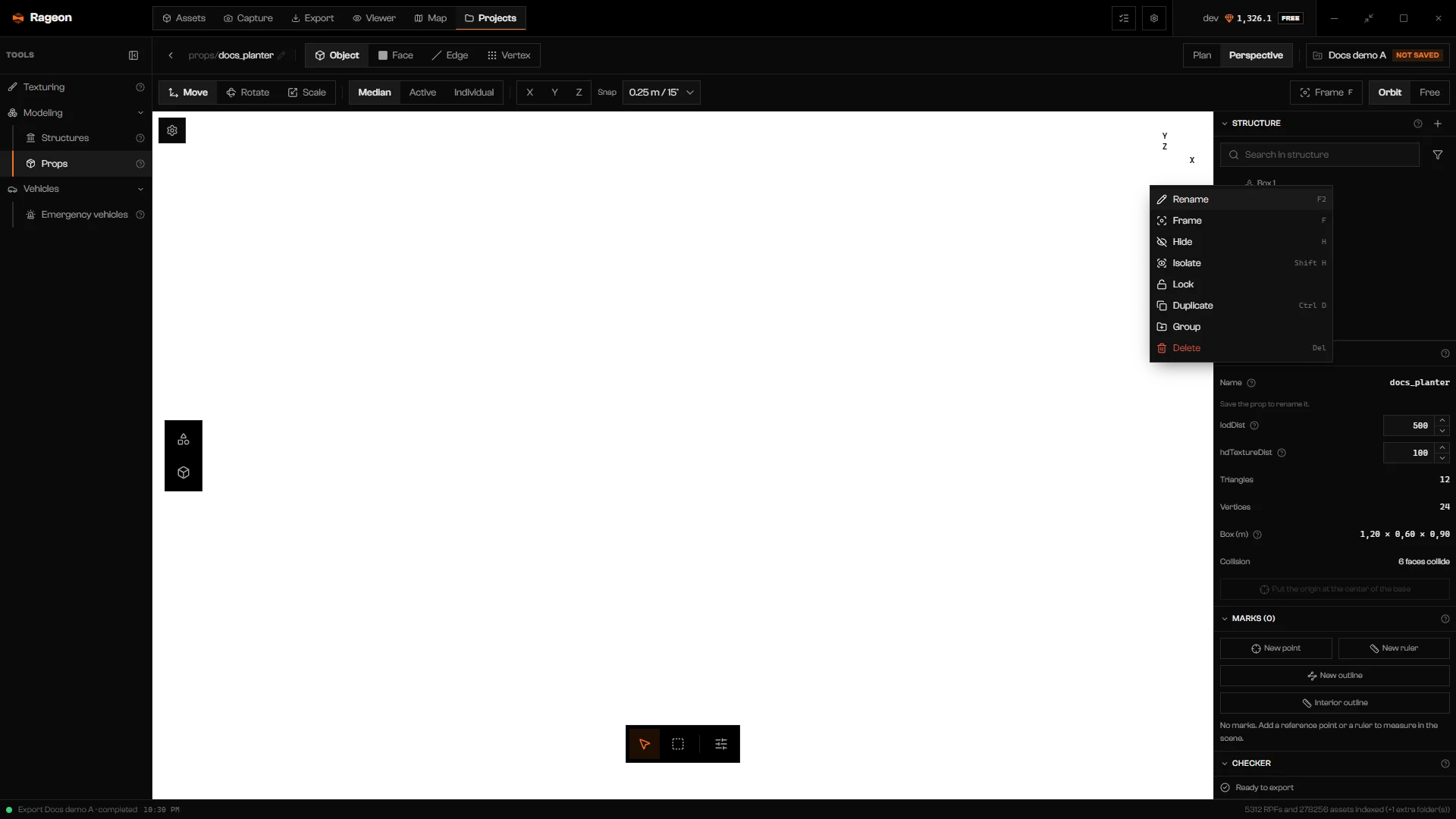Select the arrow pointer selection tool
Screen dimensions: 1456x819
click(645, 744)
